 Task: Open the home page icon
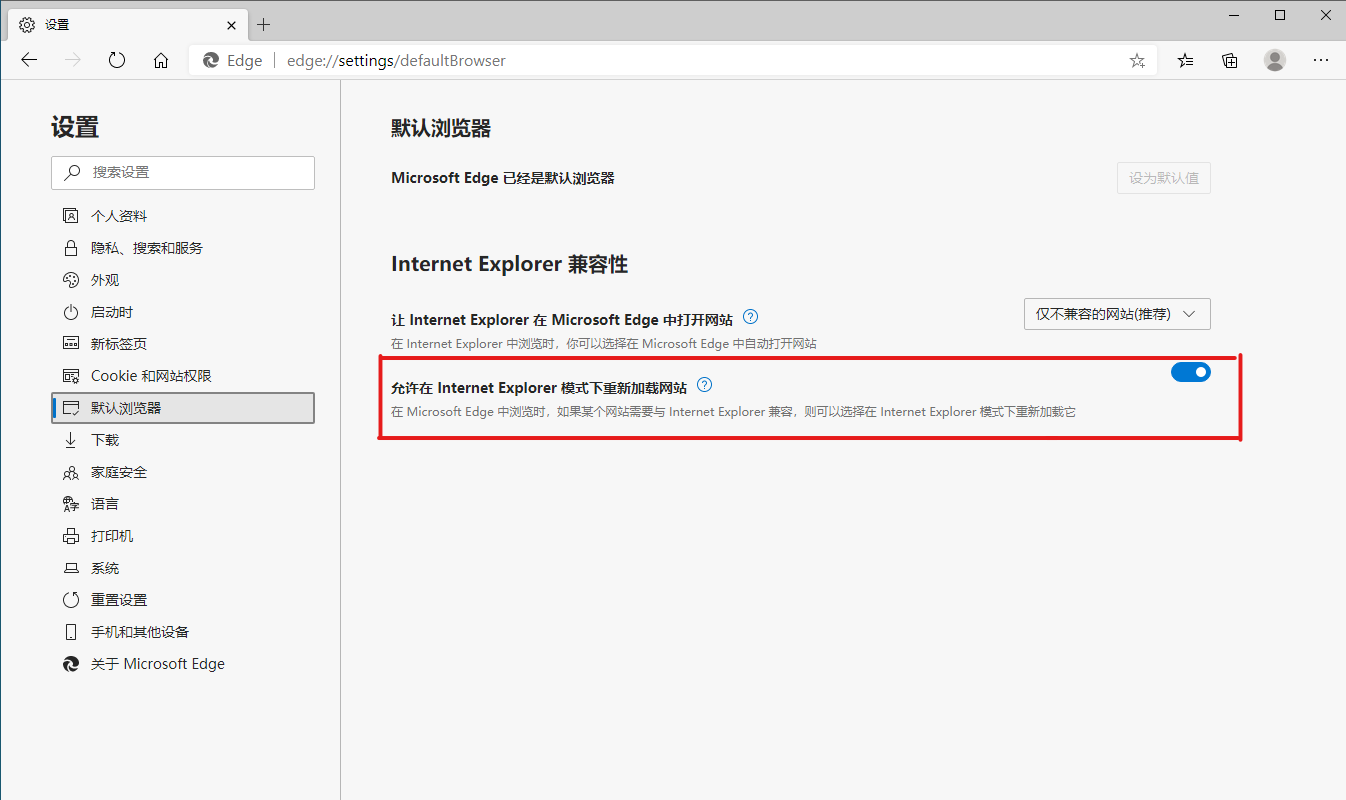pos(161,60)
